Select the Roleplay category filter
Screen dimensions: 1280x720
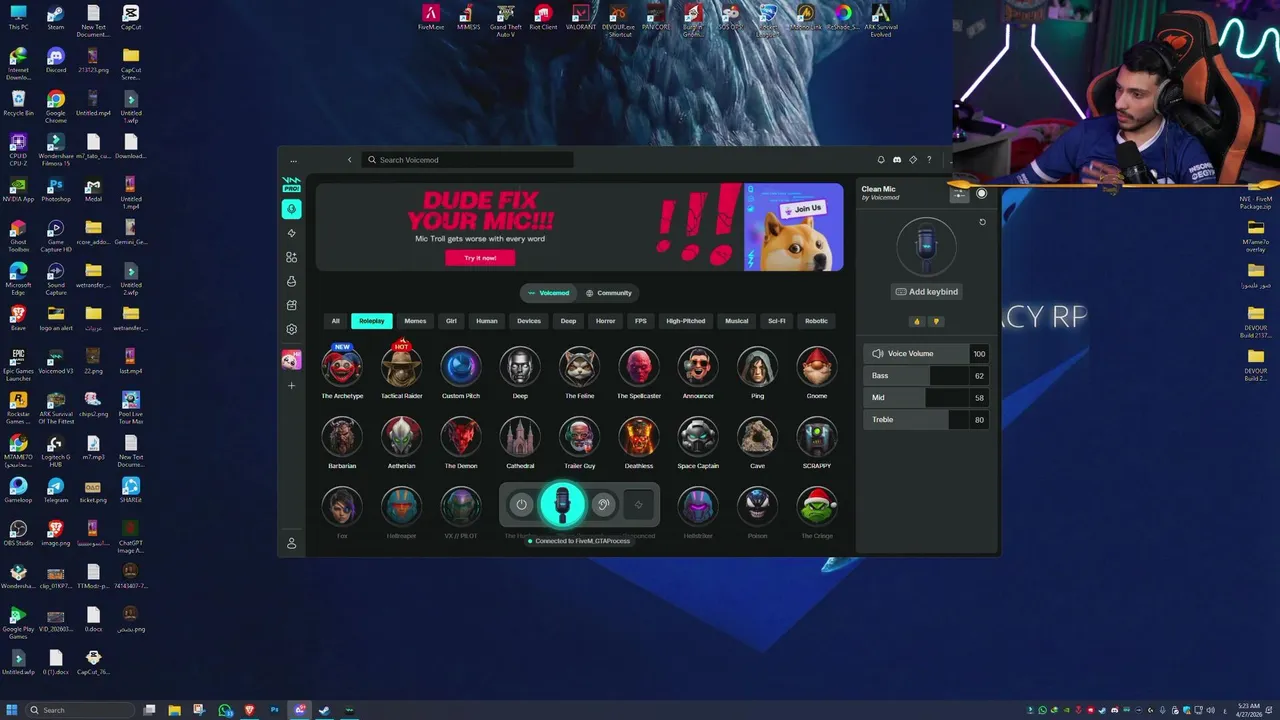(x=372, y=321)
